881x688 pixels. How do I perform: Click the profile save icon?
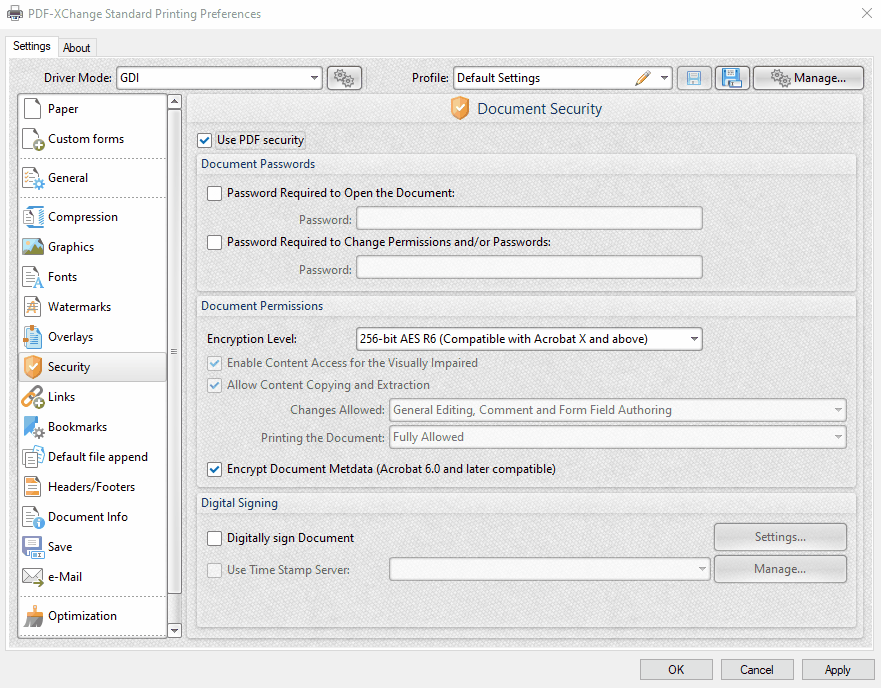pyautogui.click(x=694, y=77)
